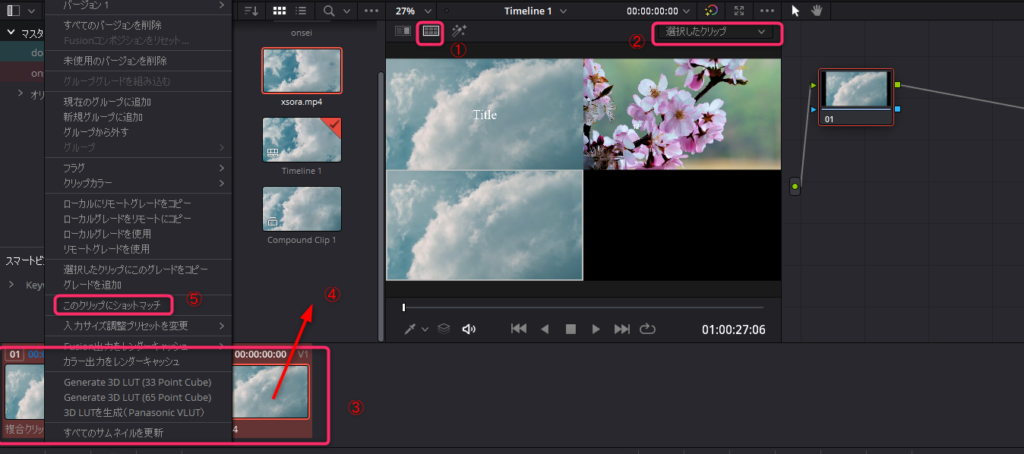Click the image wipe viewer icon
This screenshot has height=454, width=1024.
pos(403,32)
